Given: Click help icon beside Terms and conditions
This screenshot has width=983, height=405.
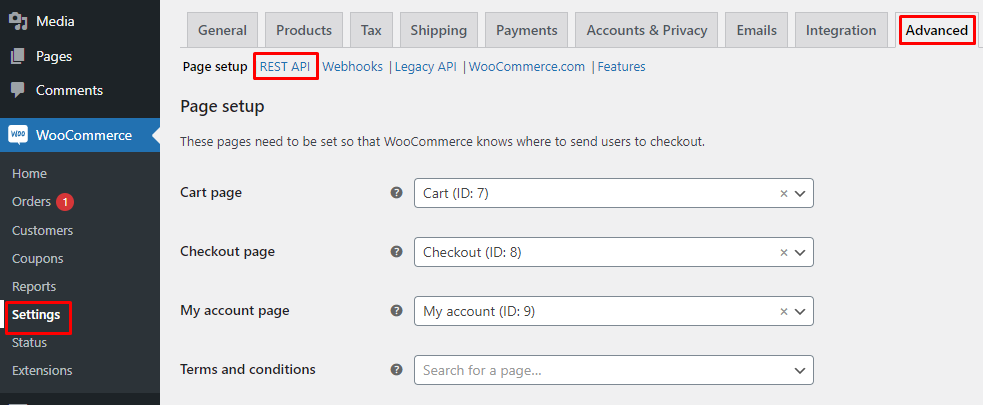Looking at the screenshot, I should coord(396,369).
